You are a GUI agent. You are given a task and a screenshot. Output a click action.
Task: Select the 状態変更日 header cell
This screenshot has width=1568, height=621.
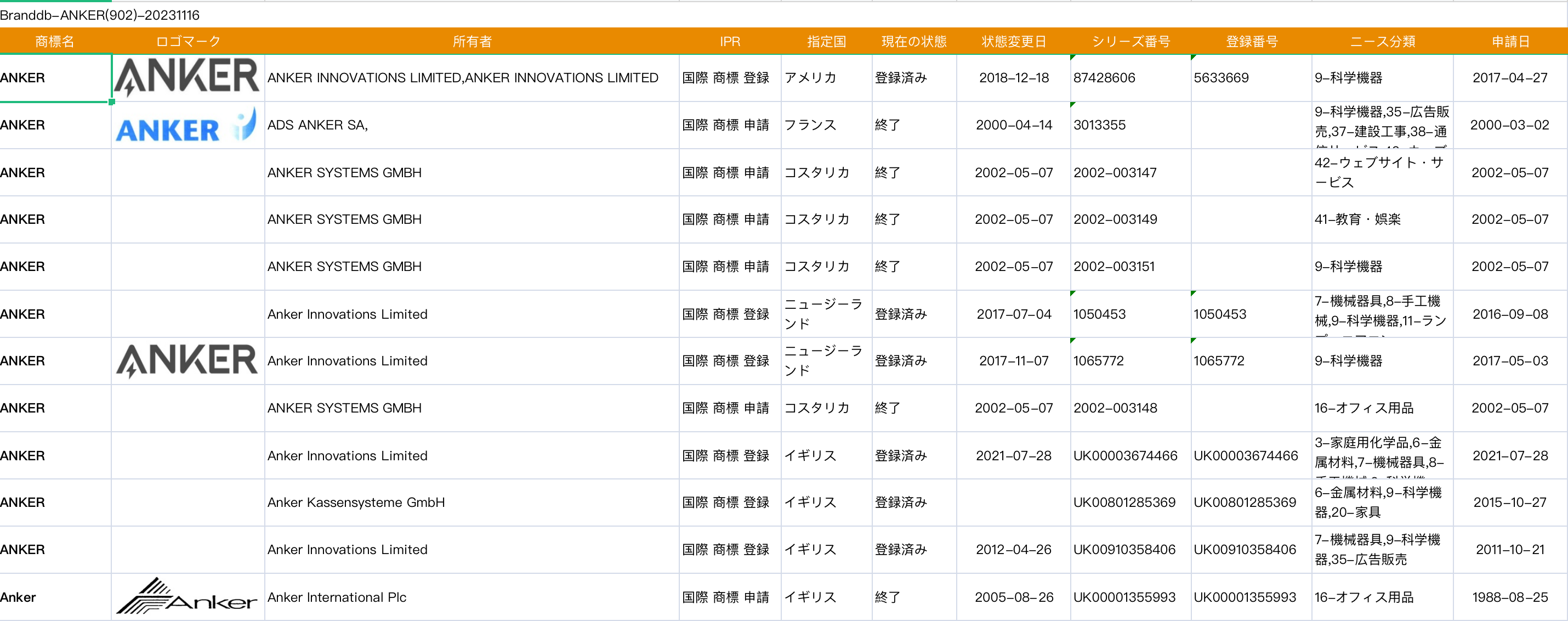[1014, 41]
